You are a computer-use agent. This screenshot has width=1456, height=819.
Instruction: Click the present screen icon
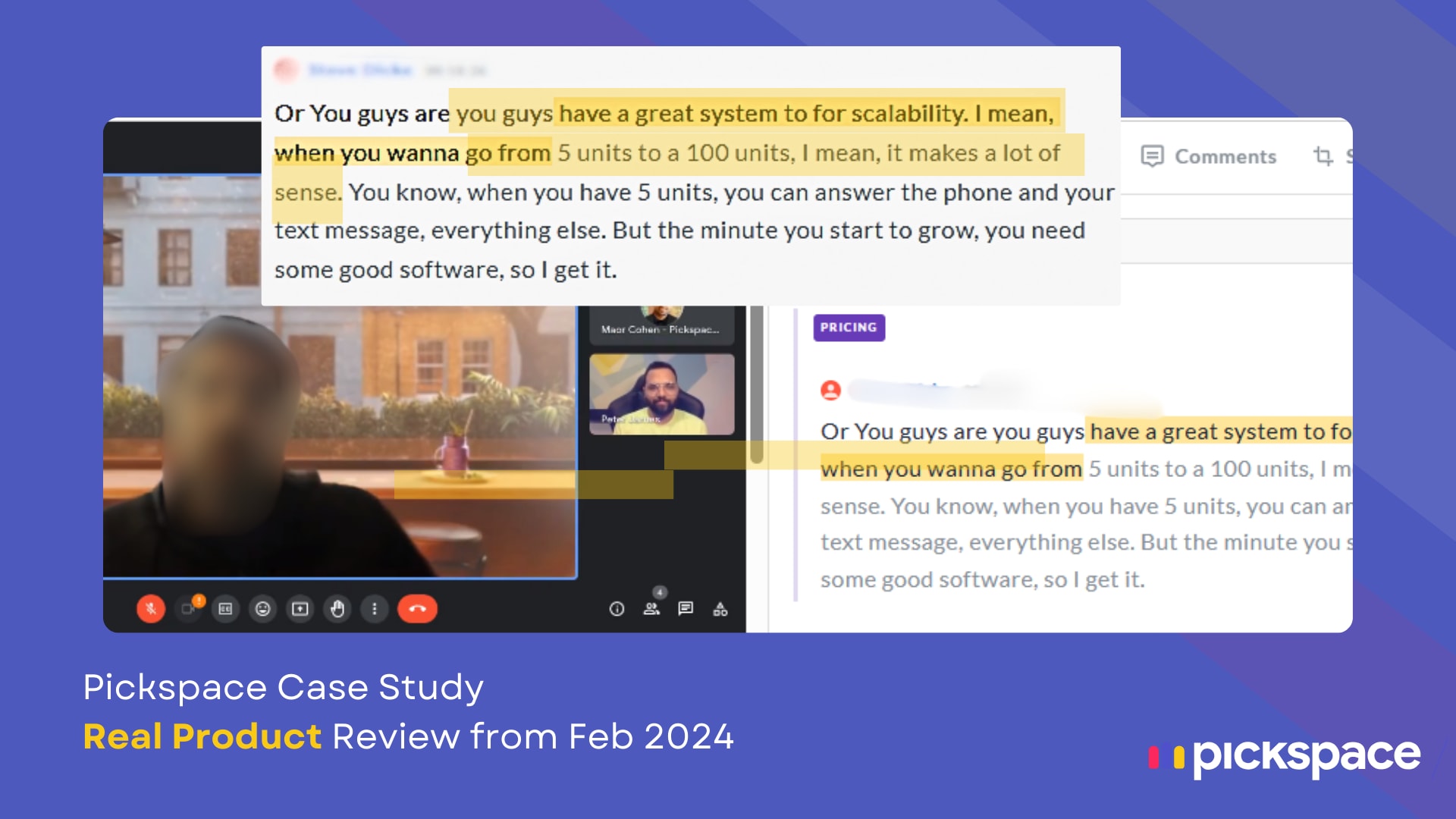(300, 609)
